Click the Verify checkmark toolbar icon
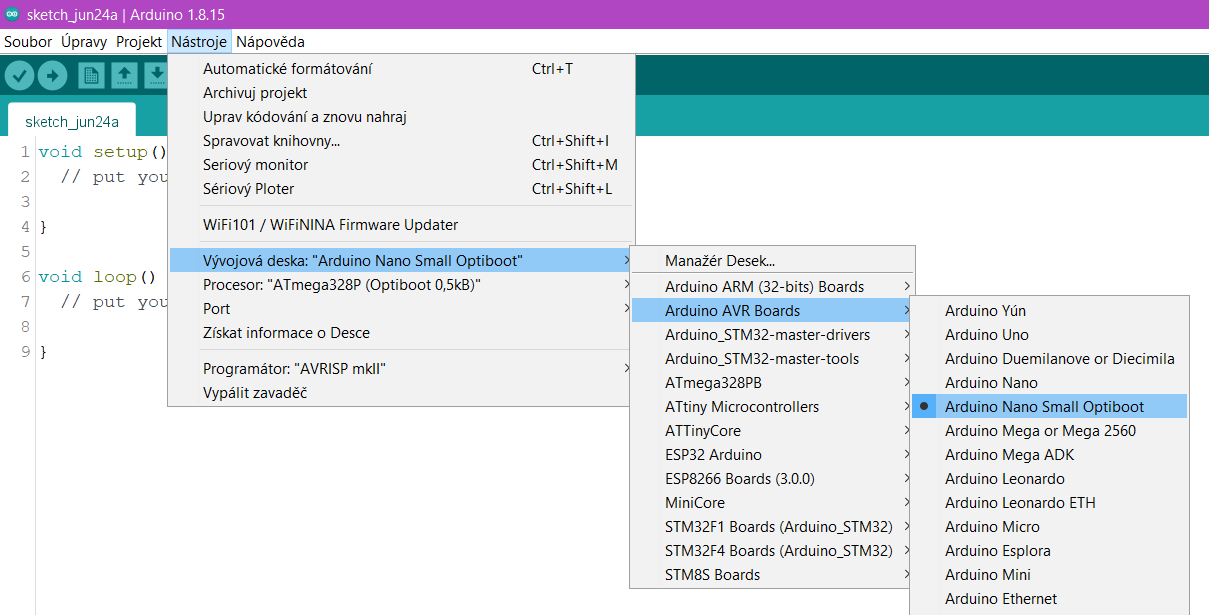 tap(20, 76)
